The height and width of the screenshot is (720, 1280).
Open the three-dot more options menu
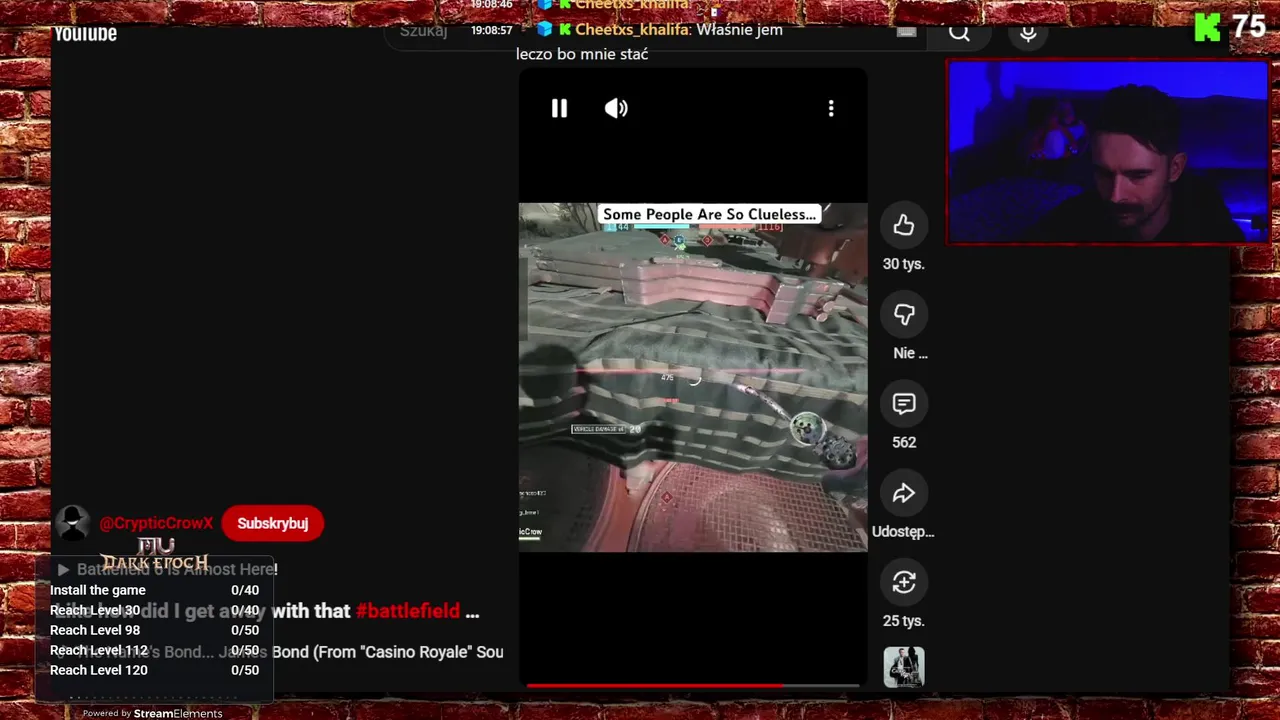coord(831,108)
